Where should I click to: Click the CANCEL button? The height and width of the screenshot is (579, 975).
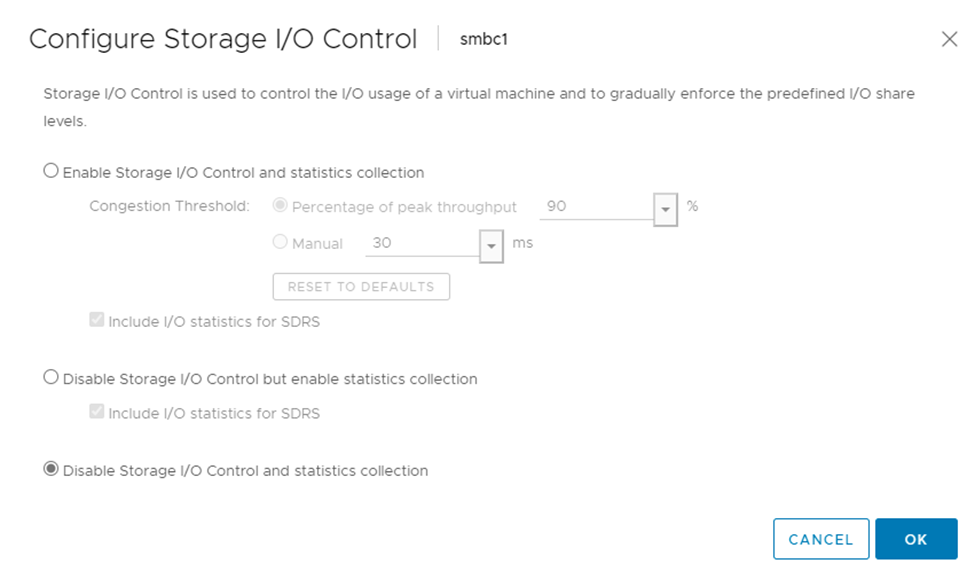click(820, 539)
